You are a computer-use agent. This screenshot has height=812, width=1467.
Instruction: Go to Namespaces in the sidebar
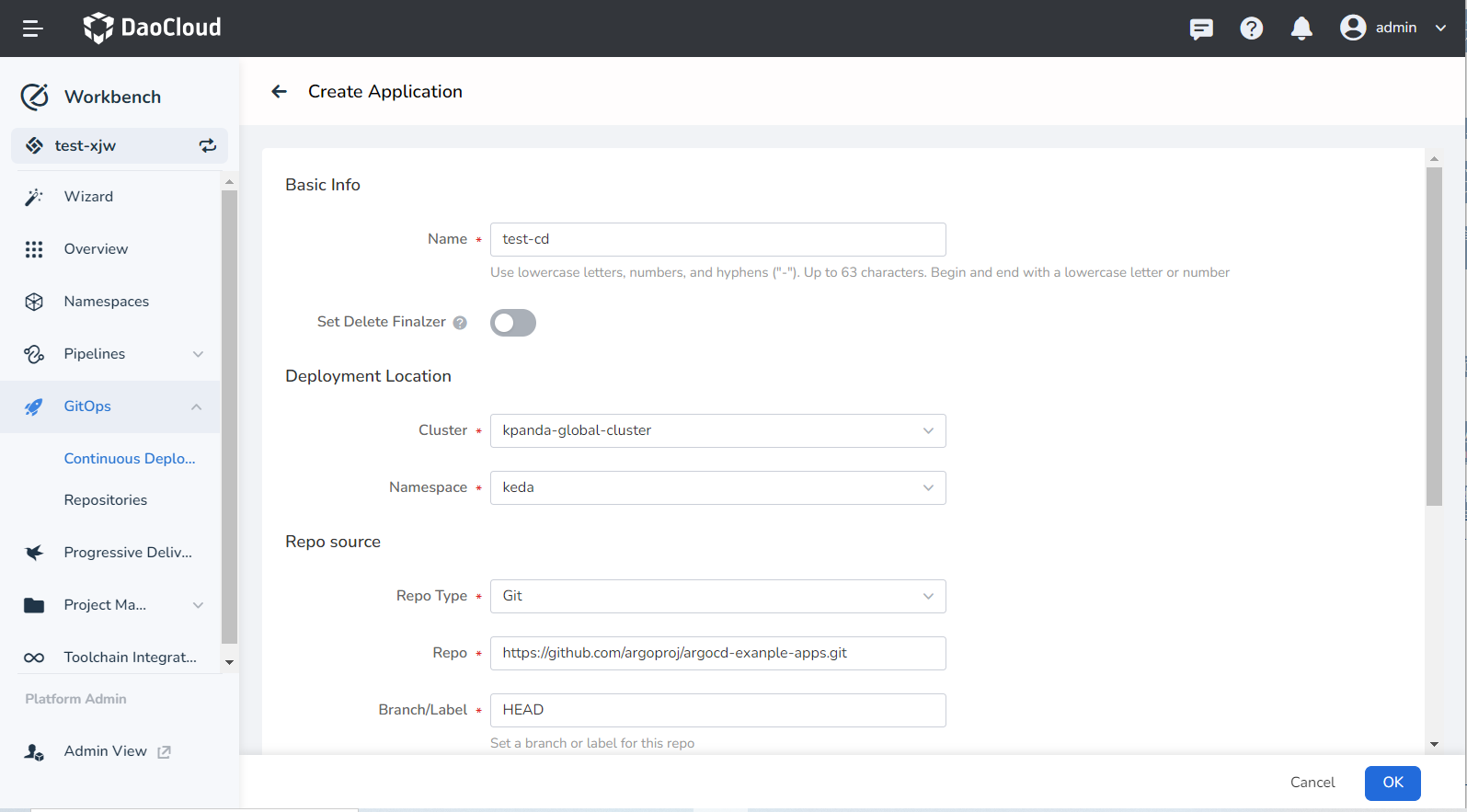(x=107, y=302)
